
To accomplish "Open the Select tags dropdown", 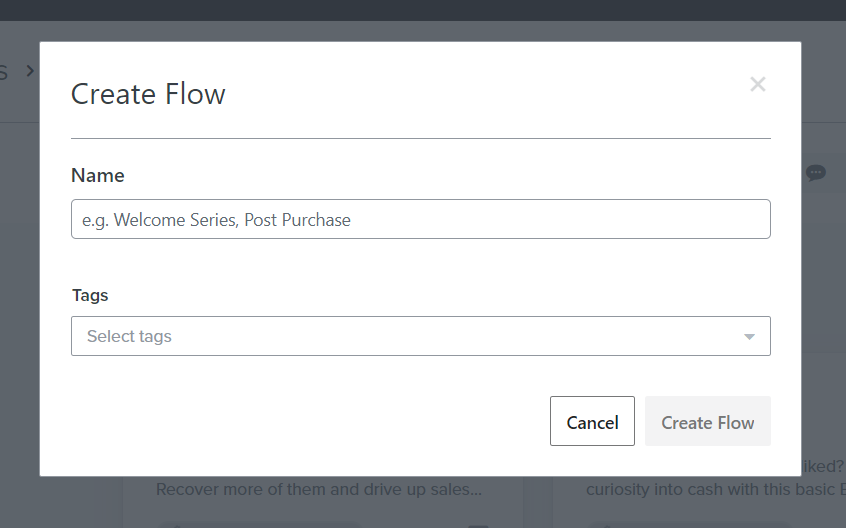I will tap(420, 336).
